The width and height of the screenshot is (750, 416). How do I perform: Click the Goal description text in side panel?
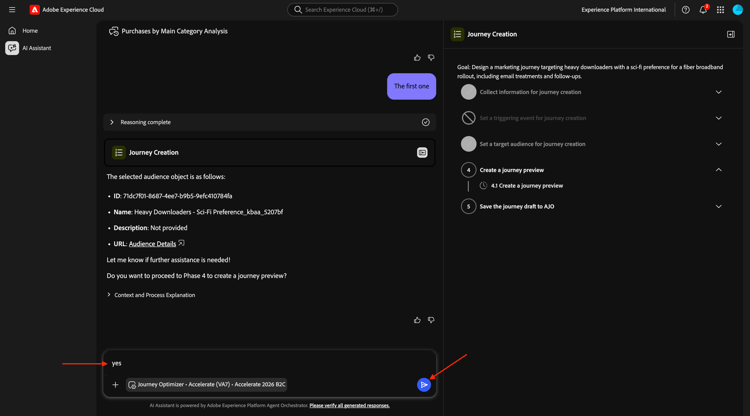(590, 72)
